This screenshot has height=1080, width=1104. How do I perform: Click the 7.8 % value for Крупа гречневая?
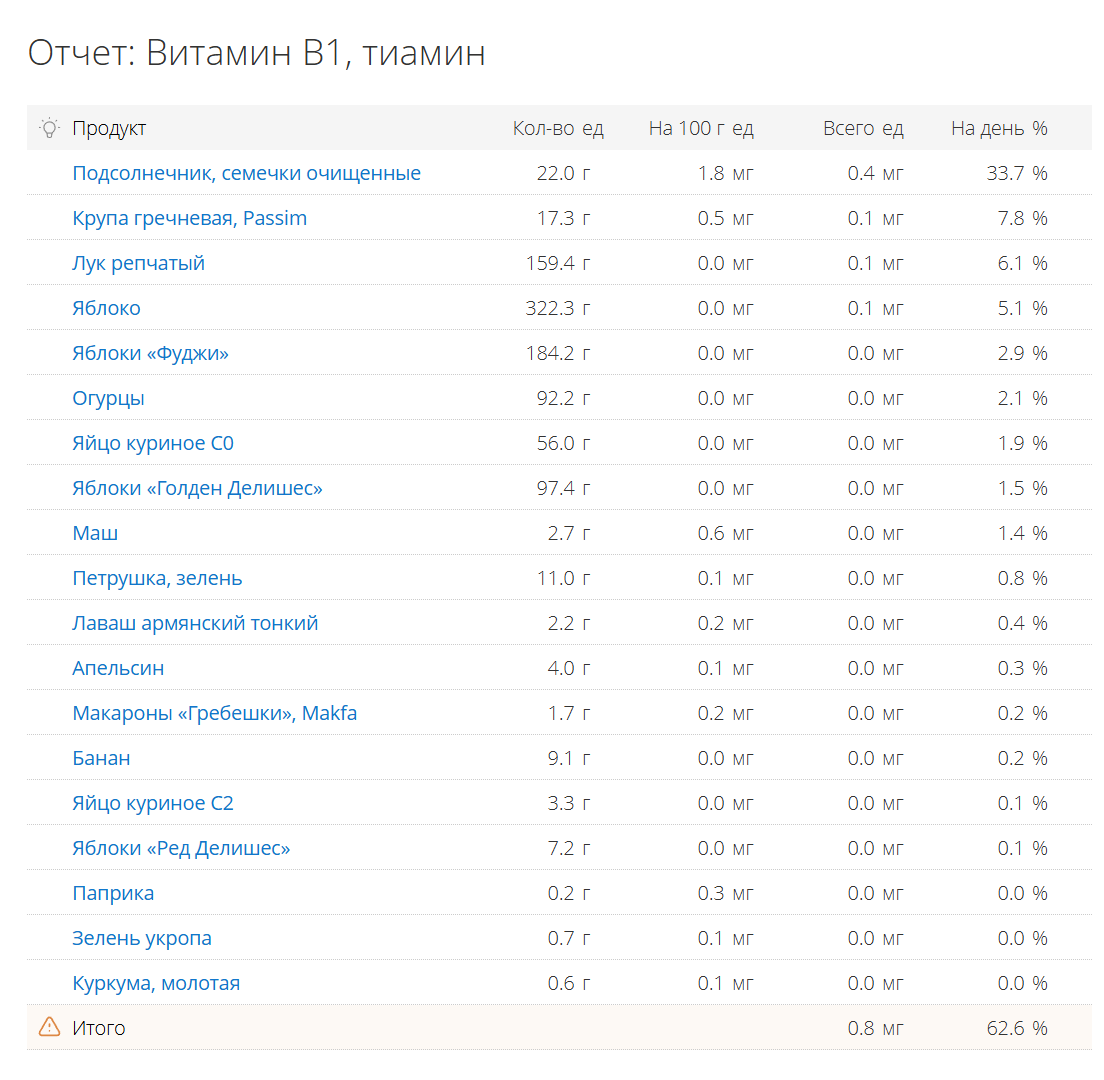pyautogui.click(x=1022, y=218)
